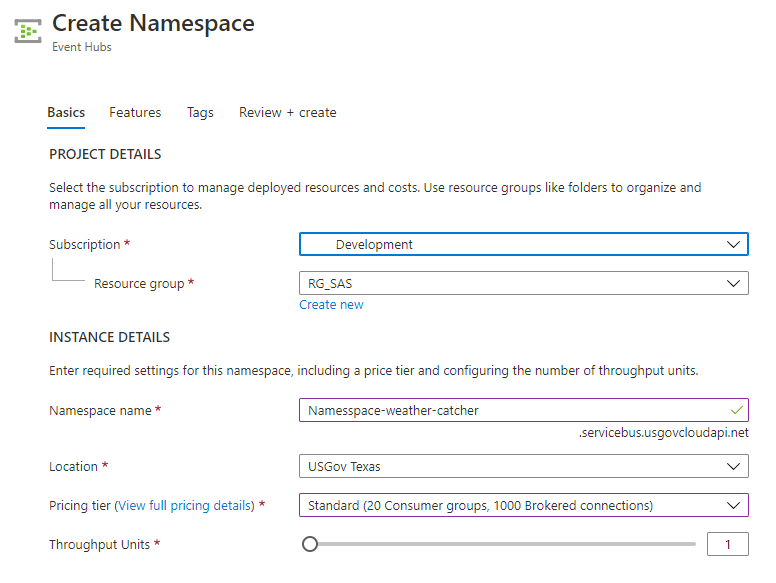Image resolution: width=776 pixels, height=583 pixels.
Task: Click the Create Namespace title
Action: 153,23
